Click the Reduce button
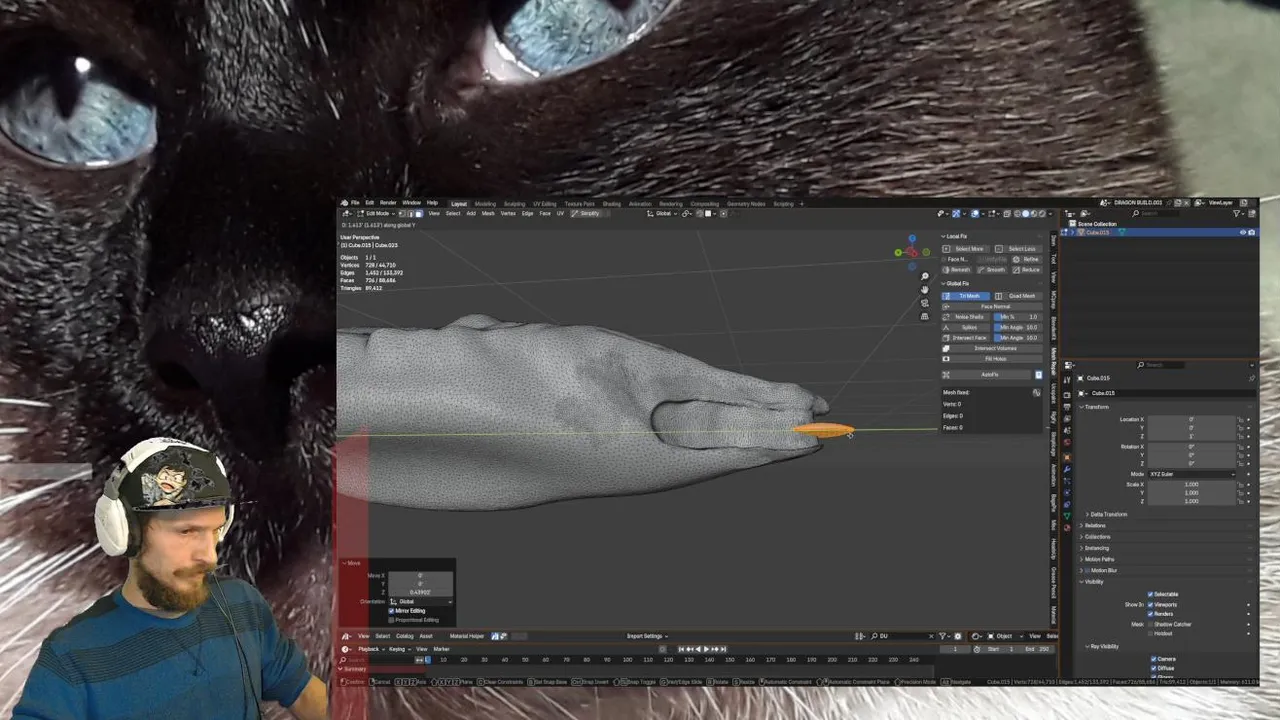 coord(1025,270)
